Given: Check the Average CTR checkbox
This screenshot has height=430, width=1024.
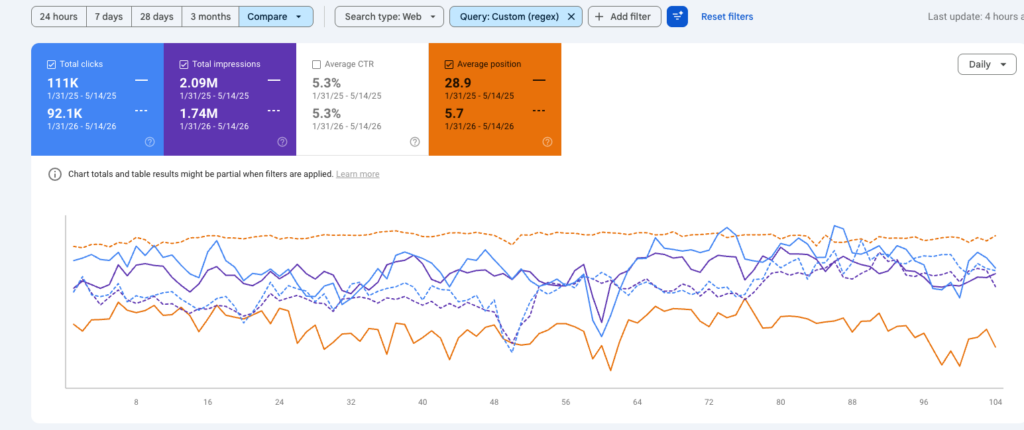Looking at the screenshot, I should 317,64.
